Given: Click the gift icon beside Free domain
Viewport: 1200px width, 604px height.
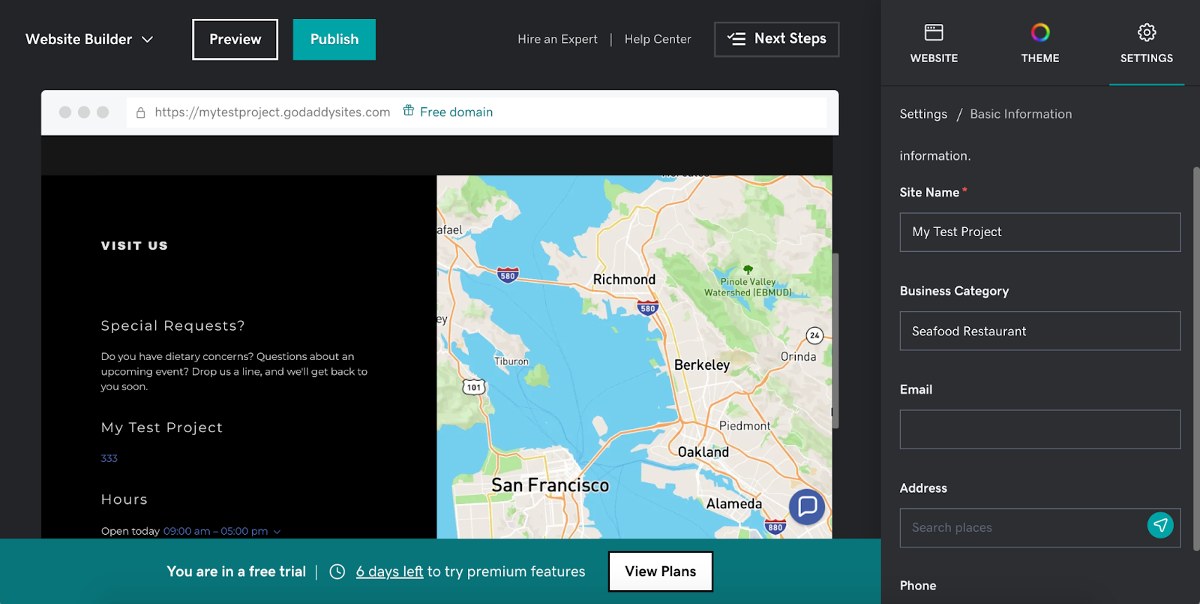Looking at the screenshot, I should [408, 112].
